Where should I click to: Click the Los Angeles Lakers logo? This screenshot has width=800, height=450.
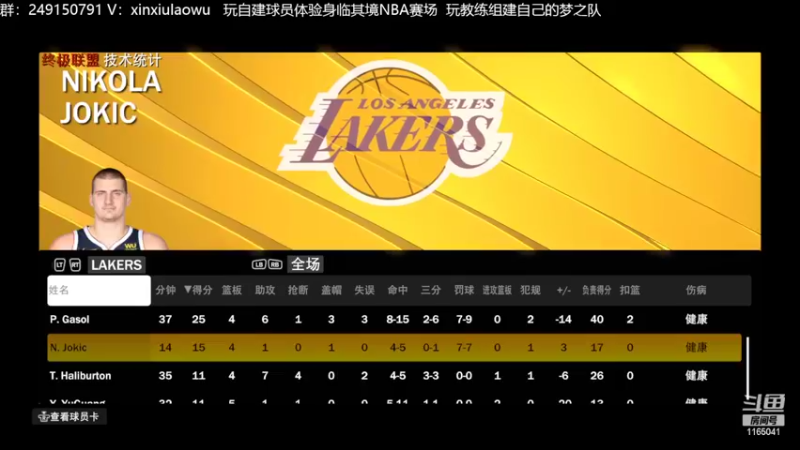click(395, 133)
